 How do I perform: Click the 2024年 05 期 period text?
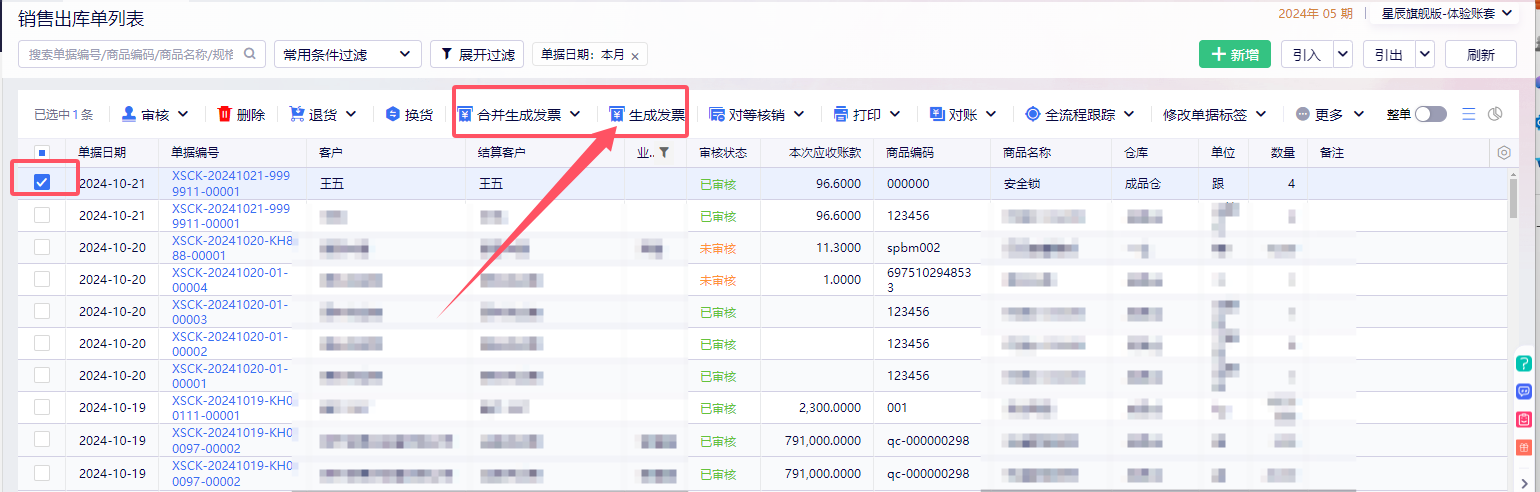(1315, 13)
